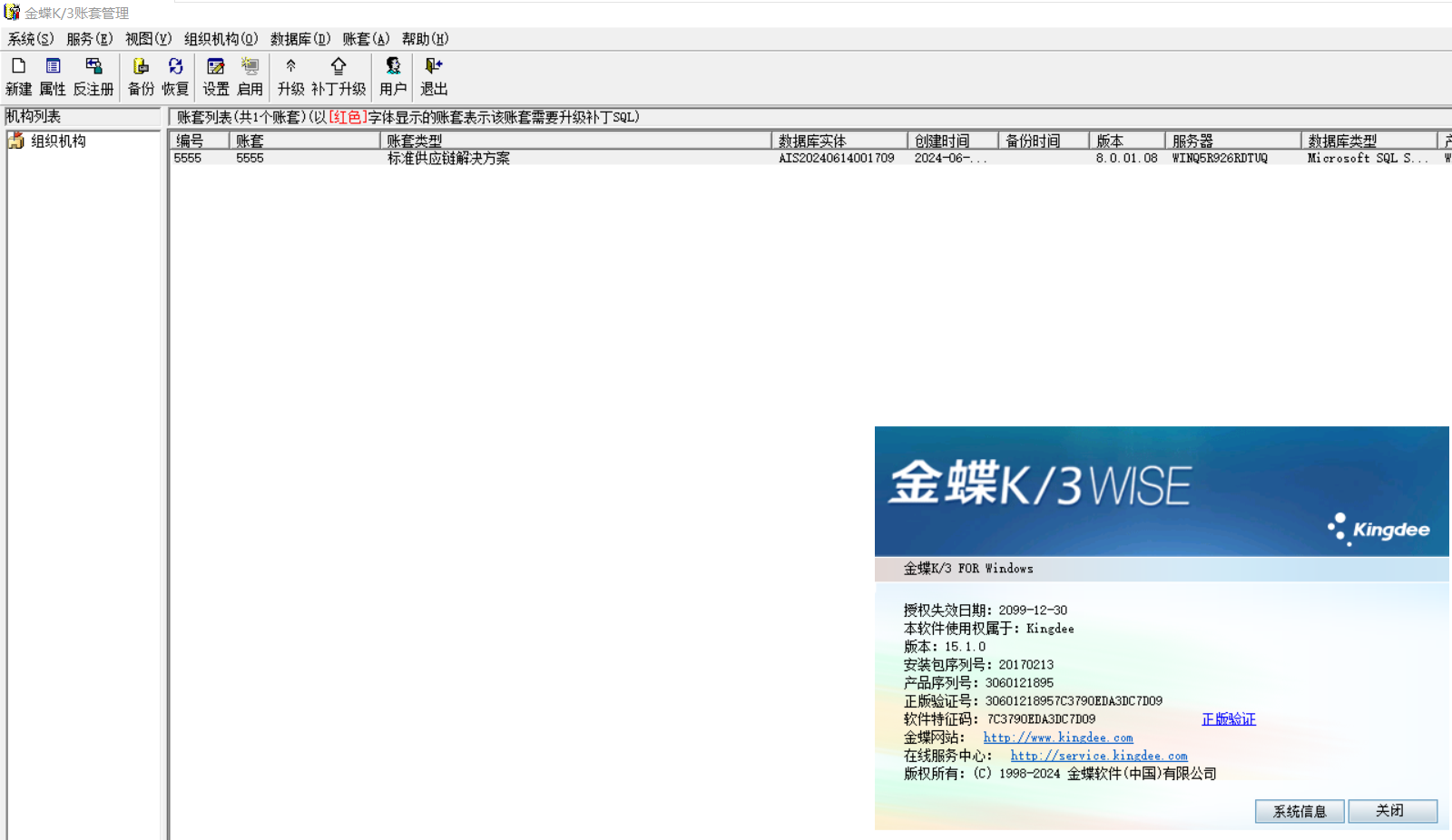Click the 启用 (Enable) toolbar icon

pos(250,75)
